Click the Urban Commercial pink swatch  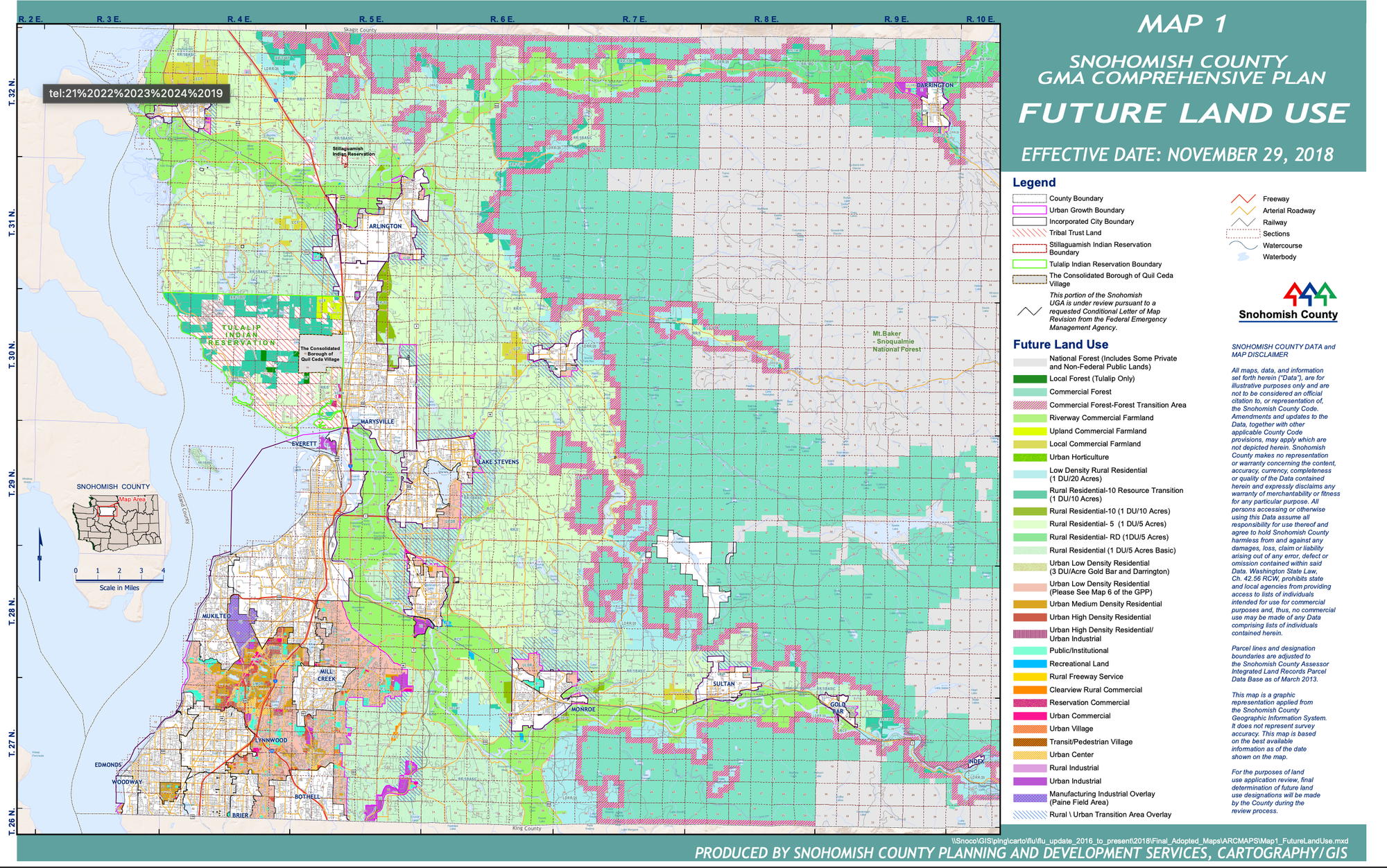click(1029, 715)
